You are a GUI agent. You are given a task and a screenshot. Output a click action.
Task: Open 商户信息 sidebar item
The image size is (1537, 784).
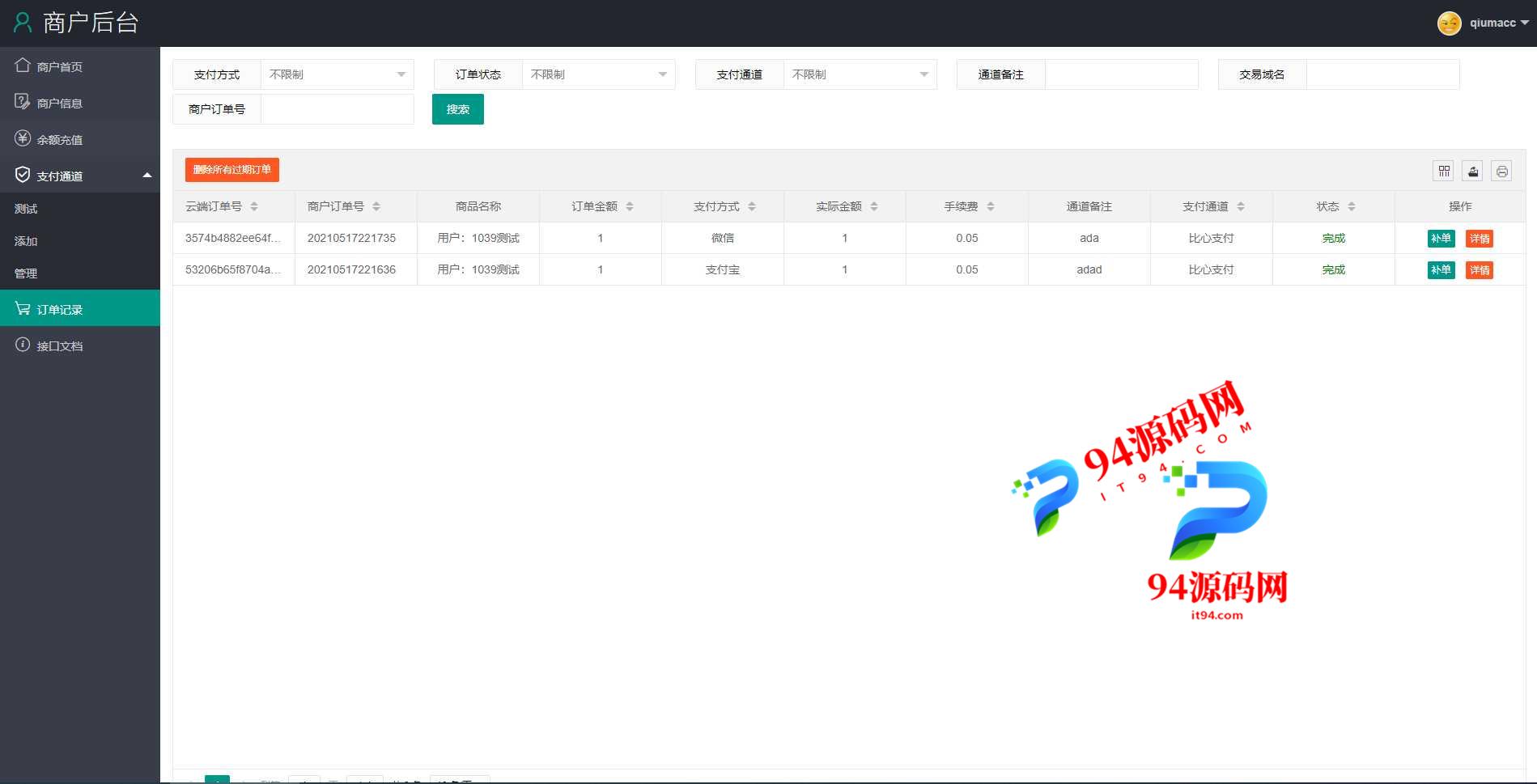(x=80, y=103)
